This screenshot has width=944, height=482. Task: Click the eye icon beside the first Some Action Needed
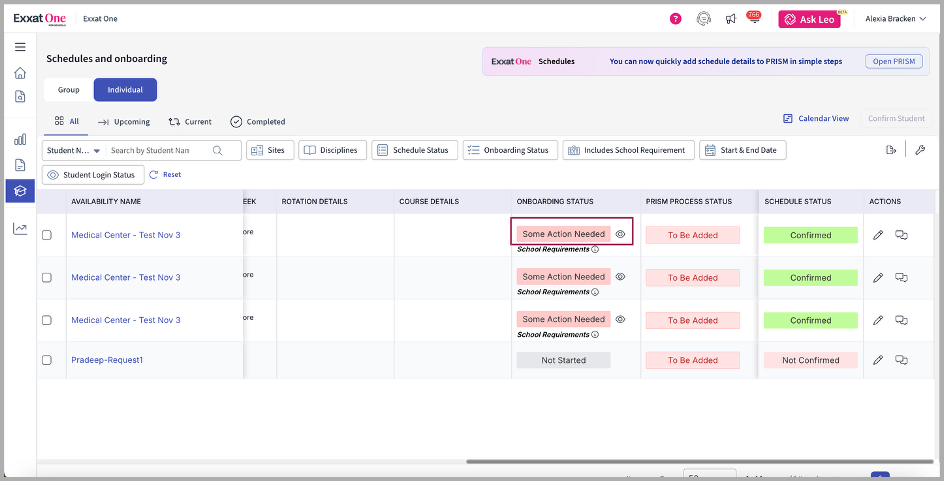[620, 234]
